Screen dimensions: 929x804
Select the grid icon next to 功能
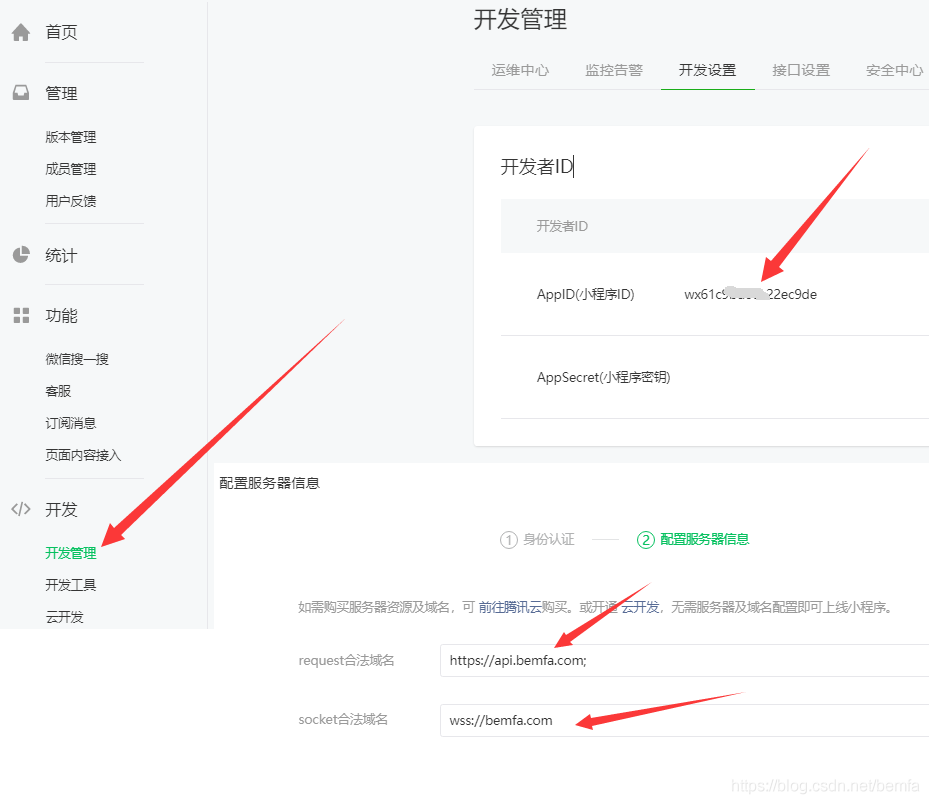click(x=20, y=315)
